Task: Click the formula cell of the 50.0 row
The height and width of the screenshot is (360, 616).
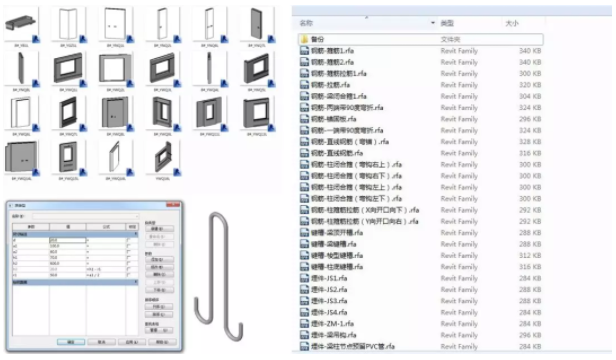Action: [x=106, y=275]
